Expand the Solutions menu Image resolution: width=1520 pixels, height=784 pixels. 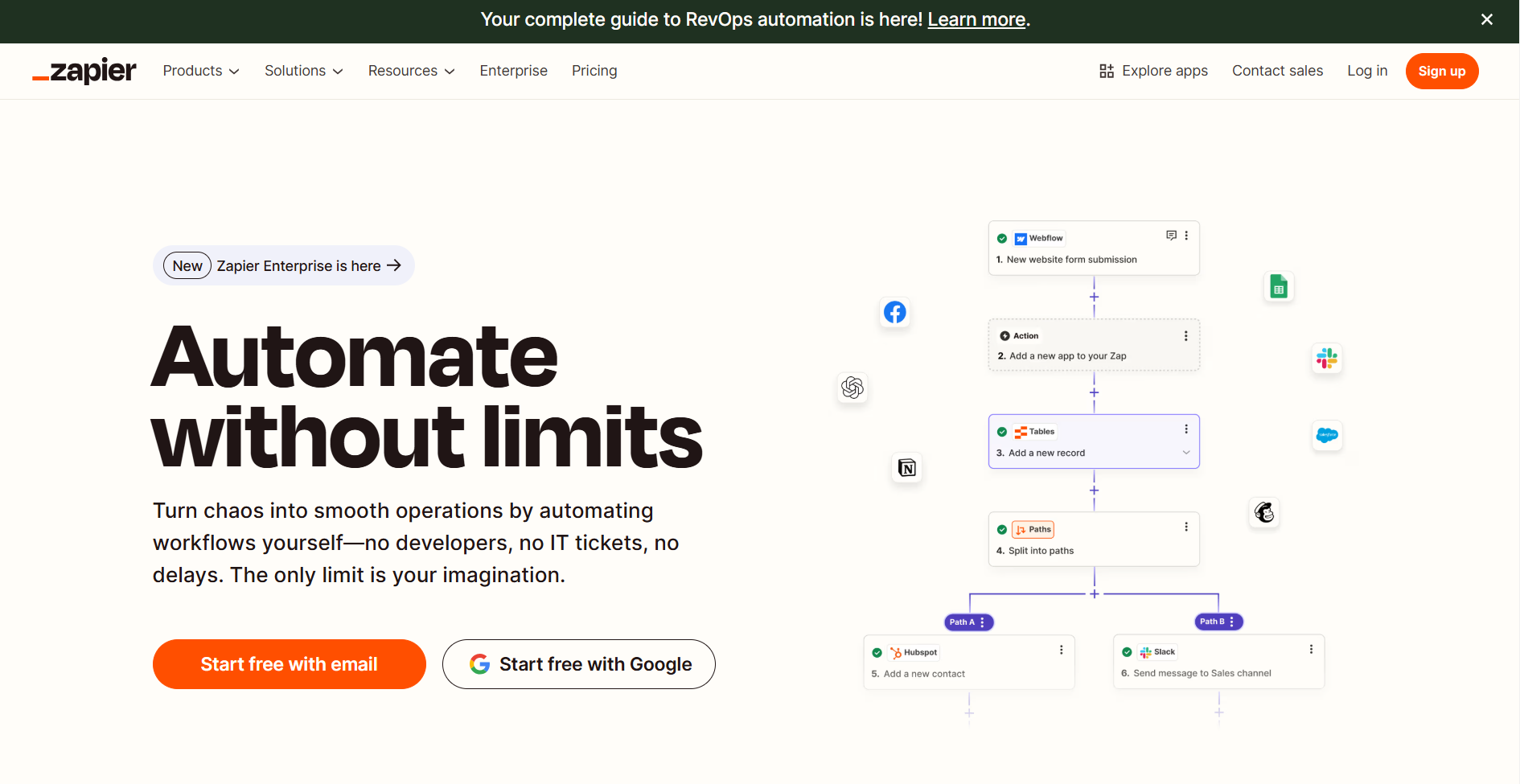304,71
